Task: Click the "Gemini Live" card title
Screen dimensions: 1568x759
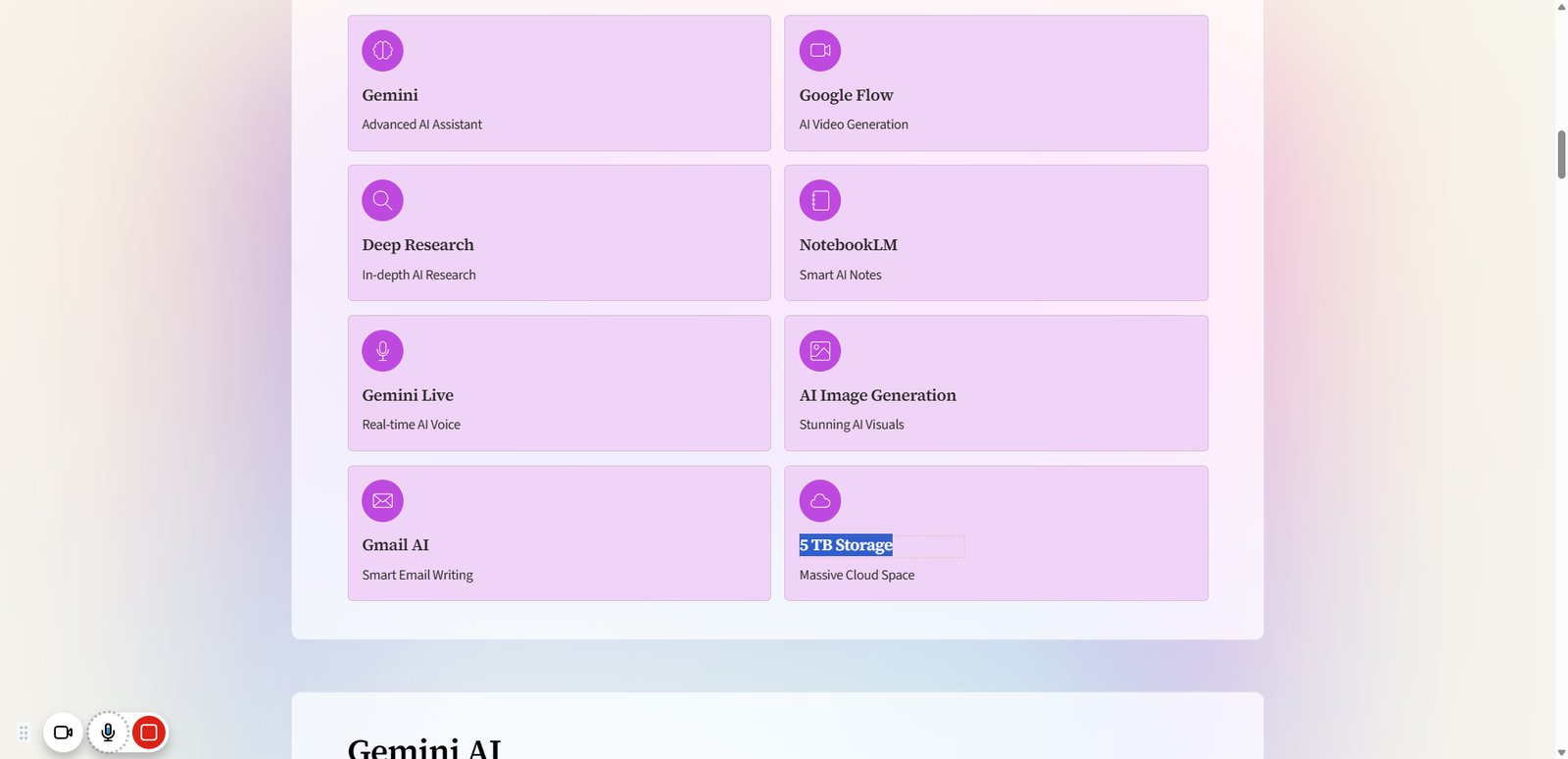Action: click(x=408, y=395)
